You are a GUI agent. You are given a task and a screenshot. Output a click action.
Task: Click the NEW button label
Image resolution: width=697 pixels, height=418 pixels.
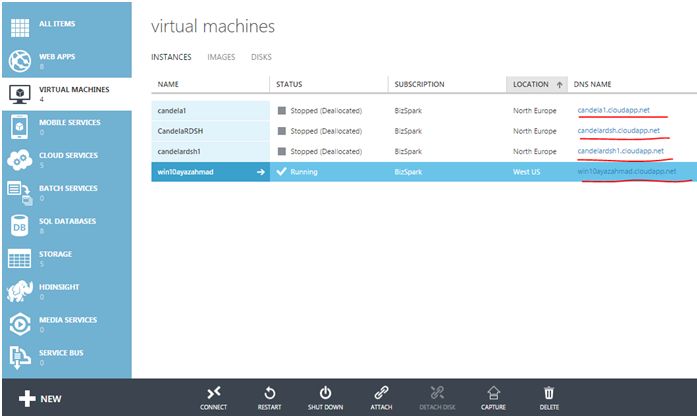(51, 399)
